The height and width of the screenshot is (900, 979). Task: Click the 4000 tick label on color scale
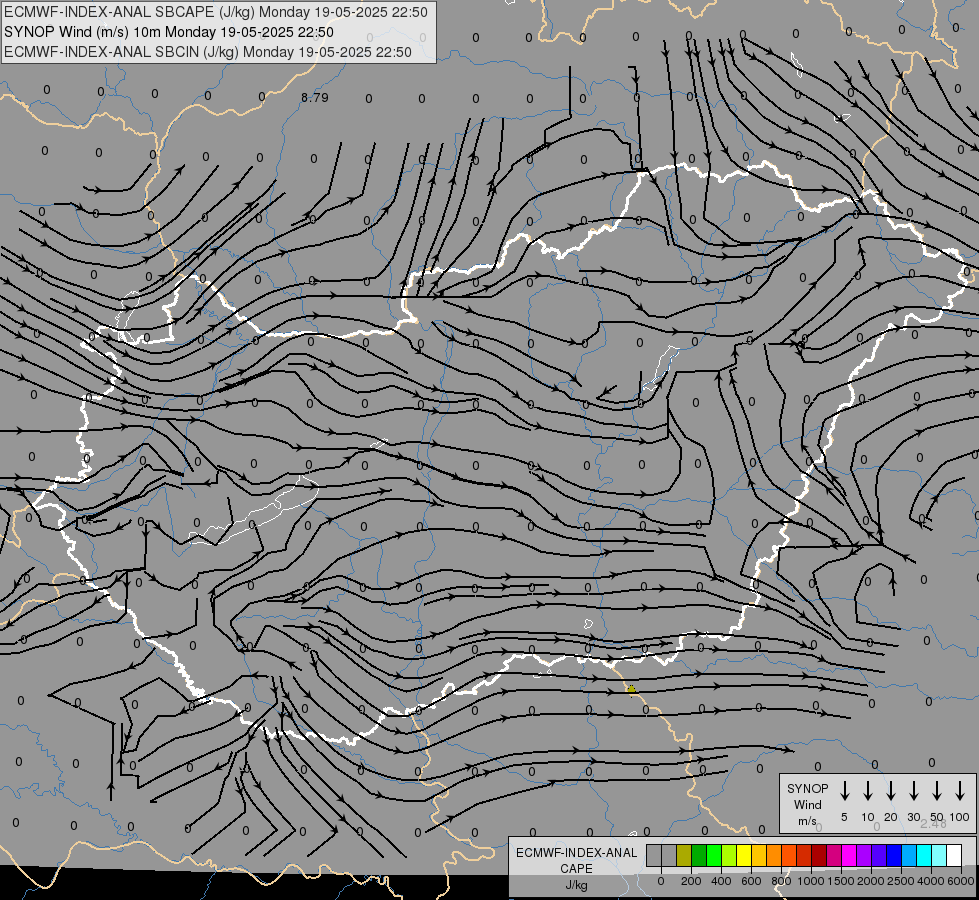(x=931, y=881)
